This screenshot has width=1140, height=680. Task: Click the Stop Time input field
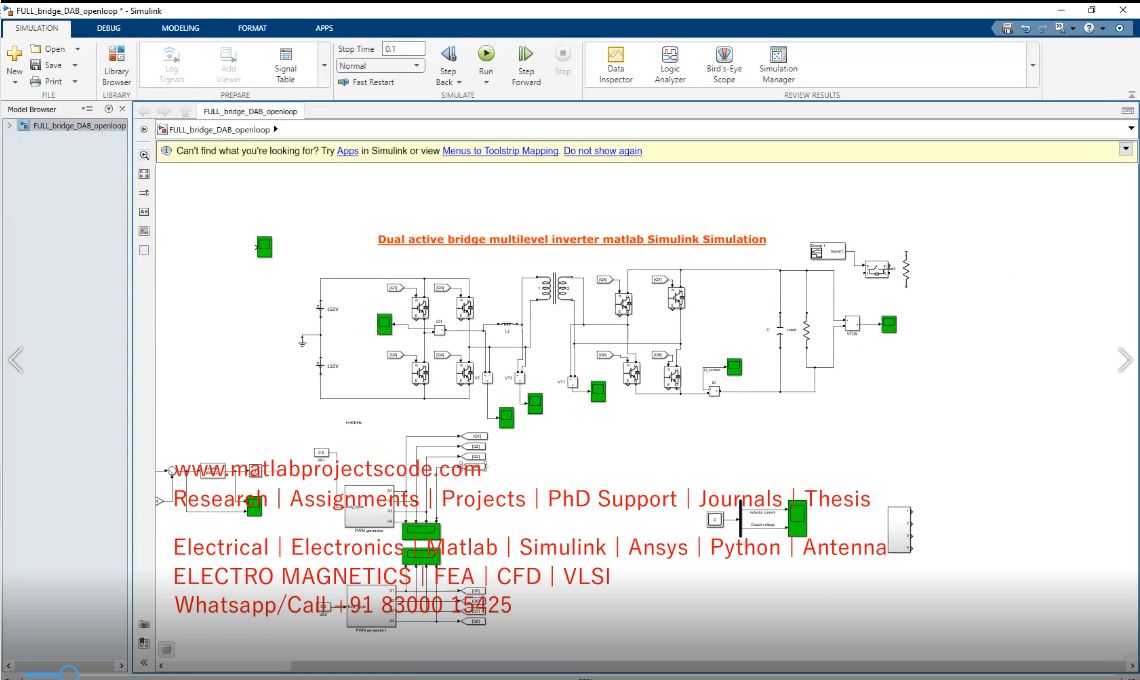404,49
